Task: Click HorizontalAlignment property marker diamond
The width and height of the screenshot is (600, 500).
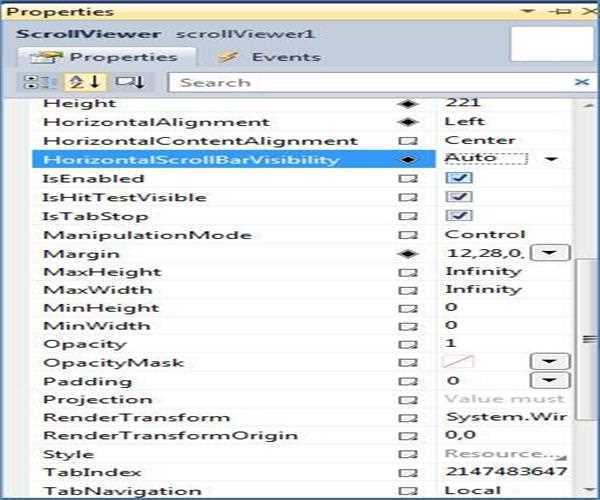Action: click(408, 122)
